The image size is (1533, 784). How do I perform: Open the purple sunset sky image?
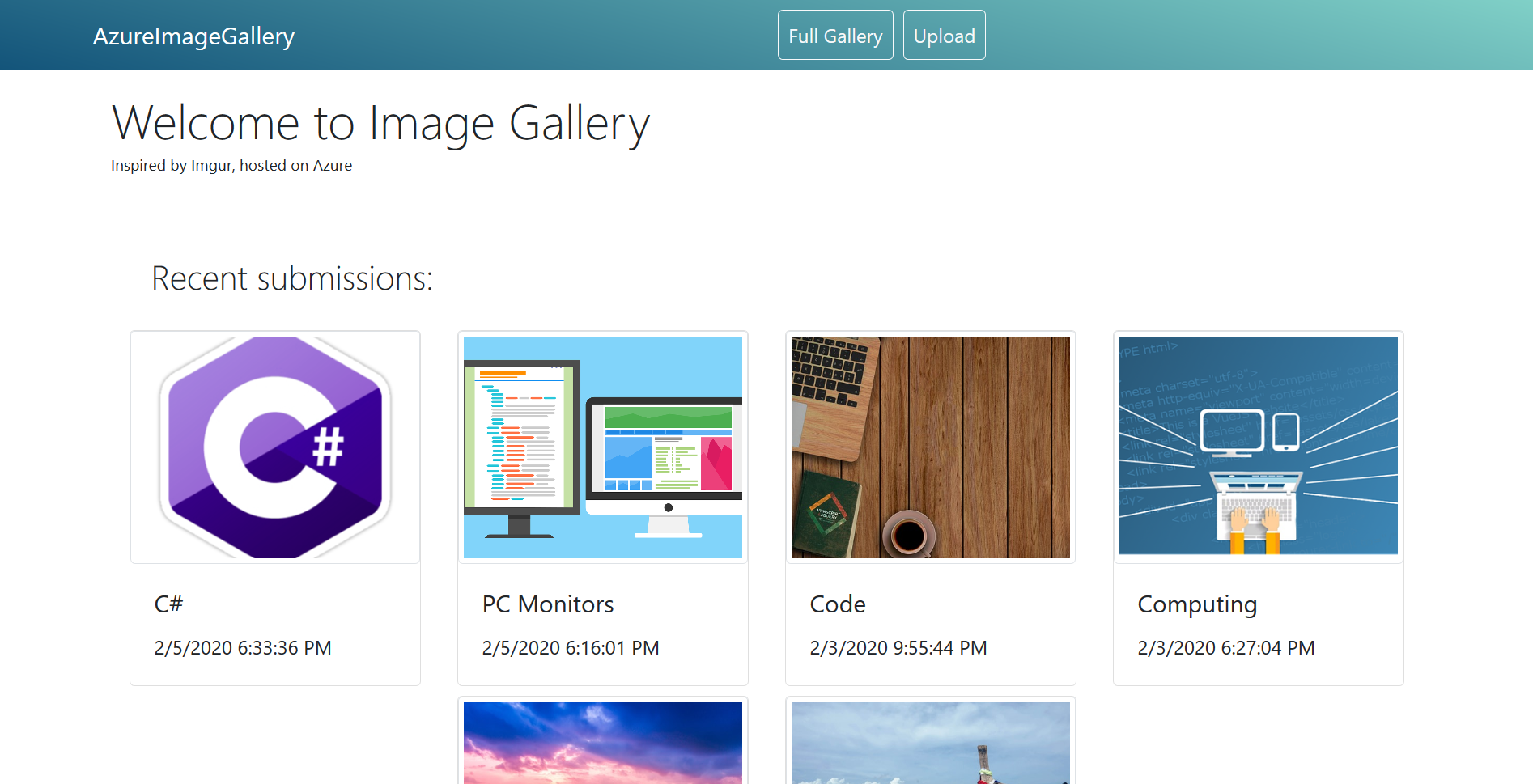(603, 741)
